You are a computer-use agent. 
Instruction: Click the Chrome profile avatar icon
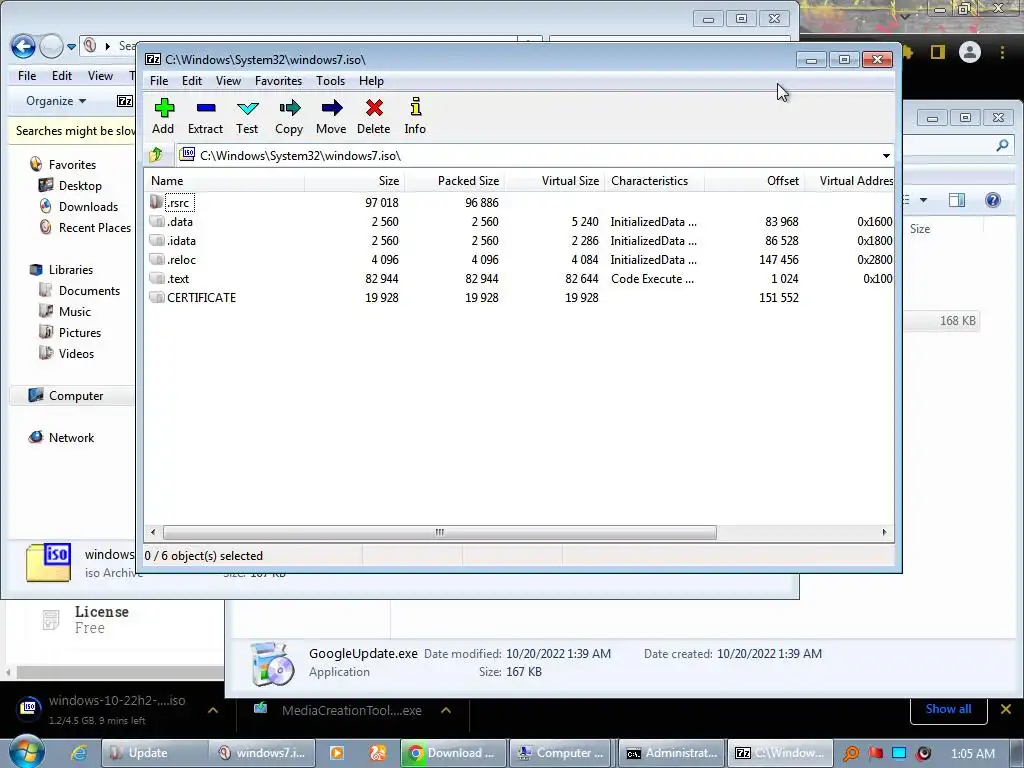point(970,52)
